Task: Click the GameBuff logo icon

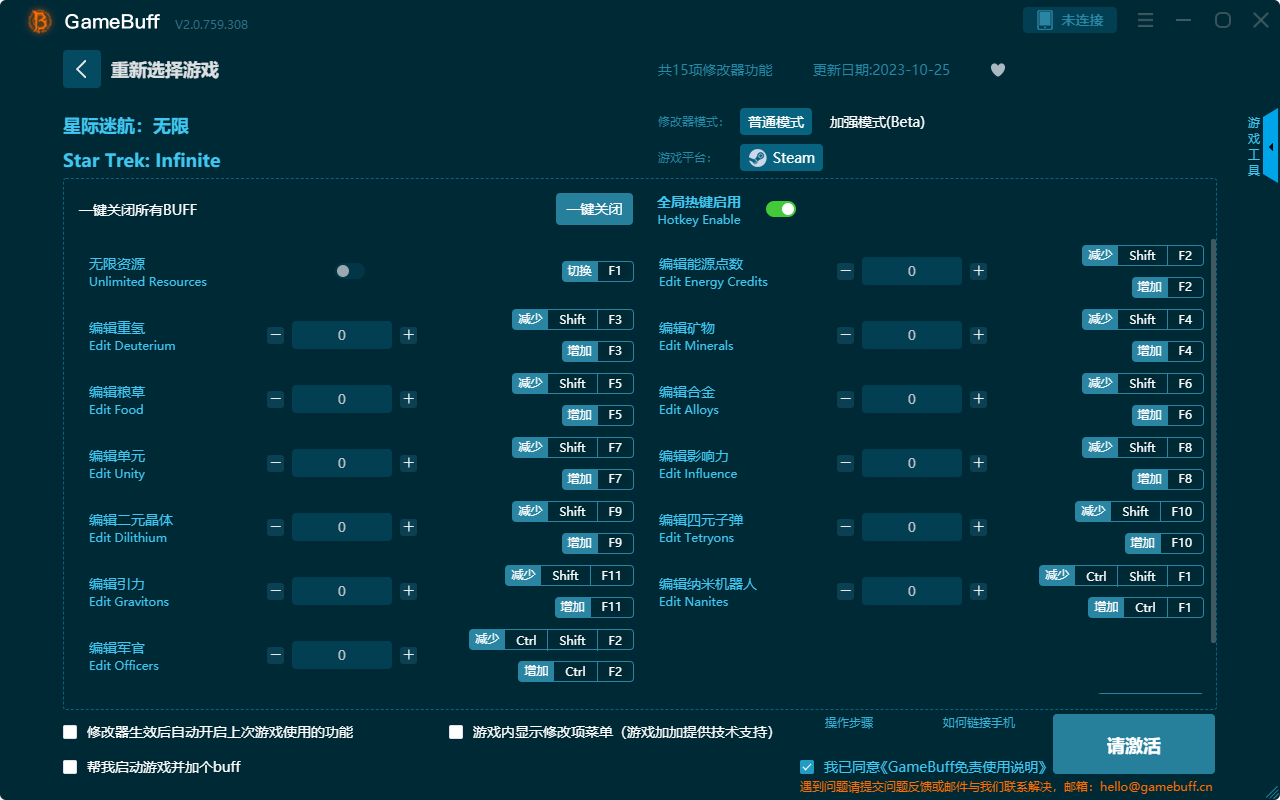Action: pyautogui.click(x=40, y=21)
